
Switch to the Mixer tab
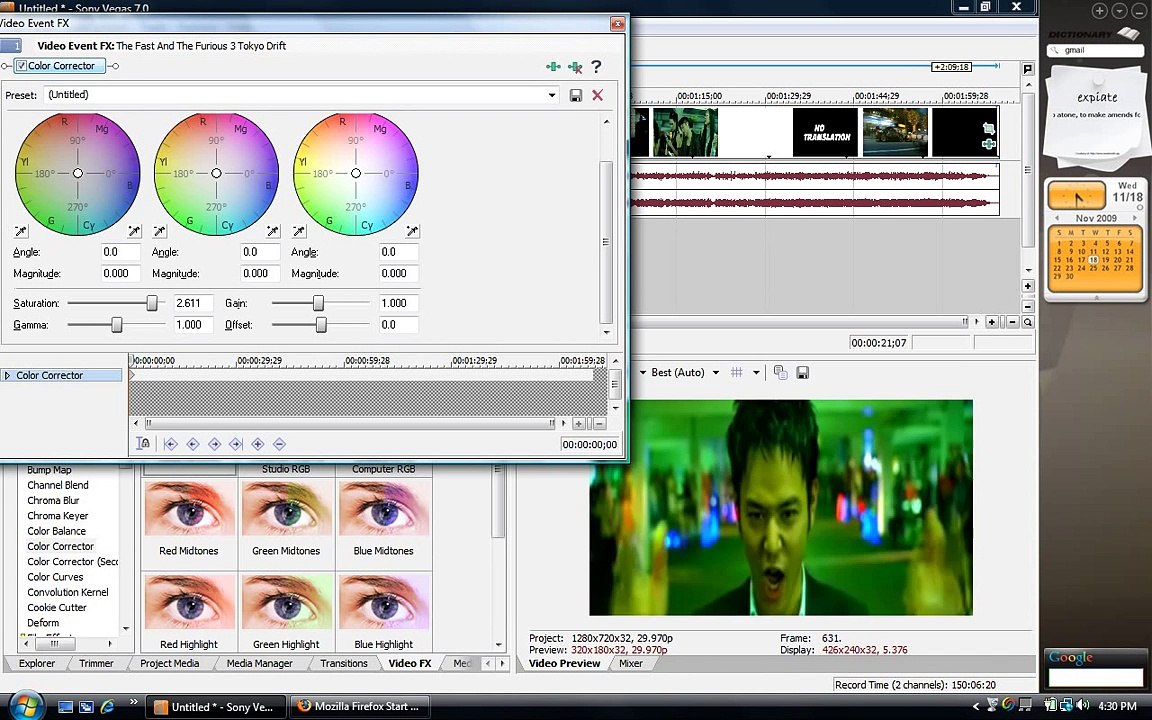coord(630,663)
